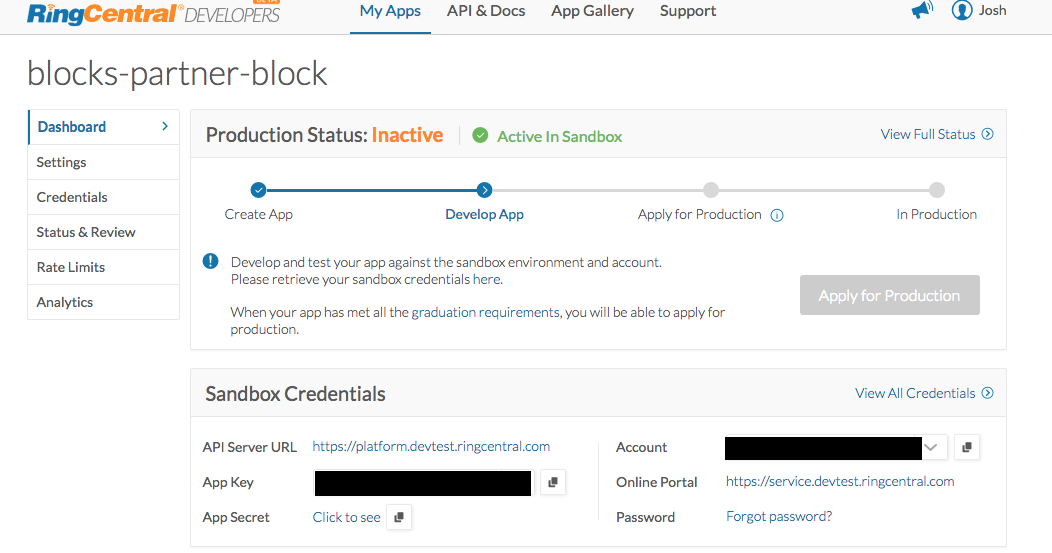Copy the App Key value
This screenshot has height=553, width=1052.
click(553, 483)
